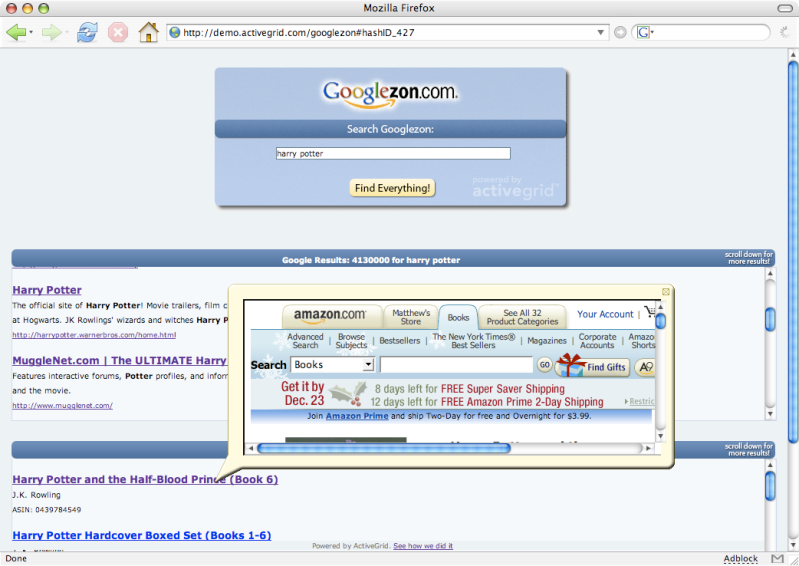
Task: Open Advanced Search in Amazon nav
Action: click(x=305, y=341)
